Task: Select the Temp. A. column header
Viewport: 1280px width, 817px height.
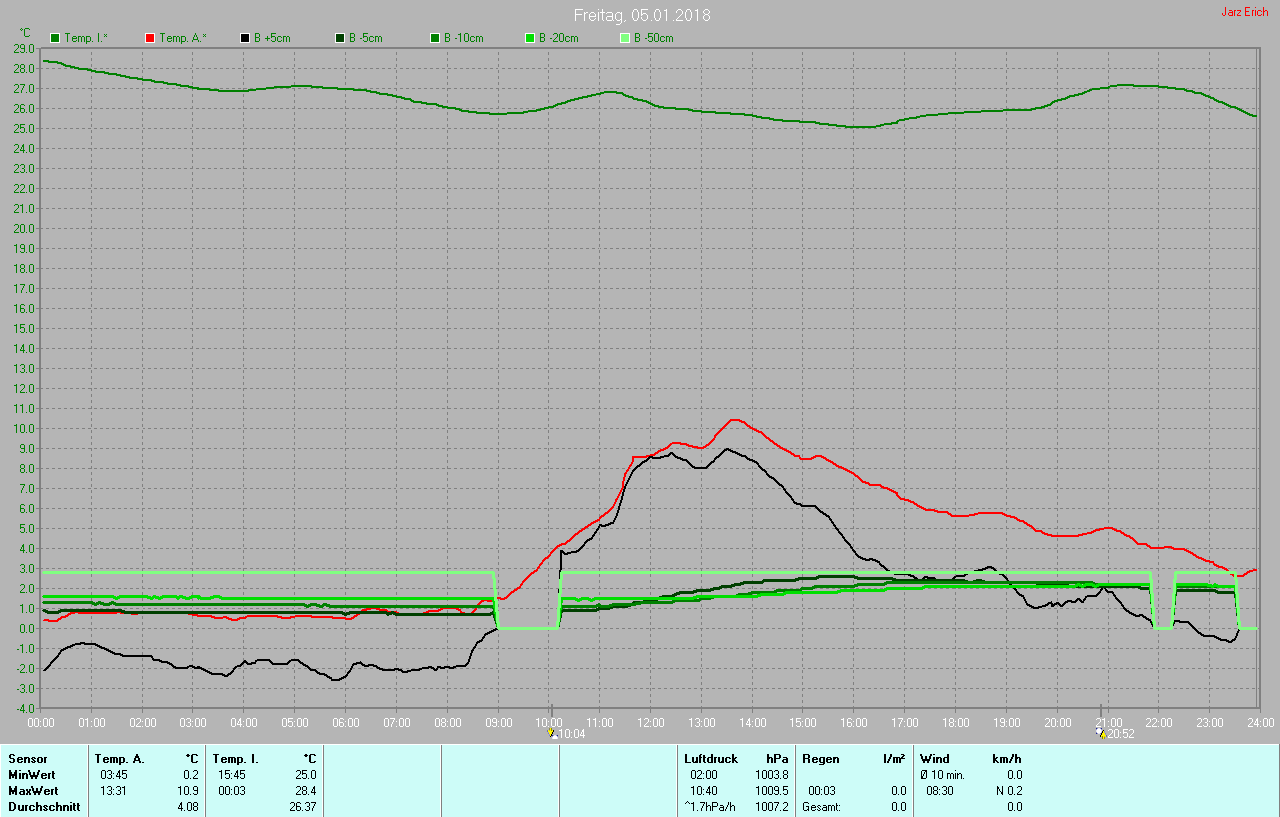Action: (119, 759)
